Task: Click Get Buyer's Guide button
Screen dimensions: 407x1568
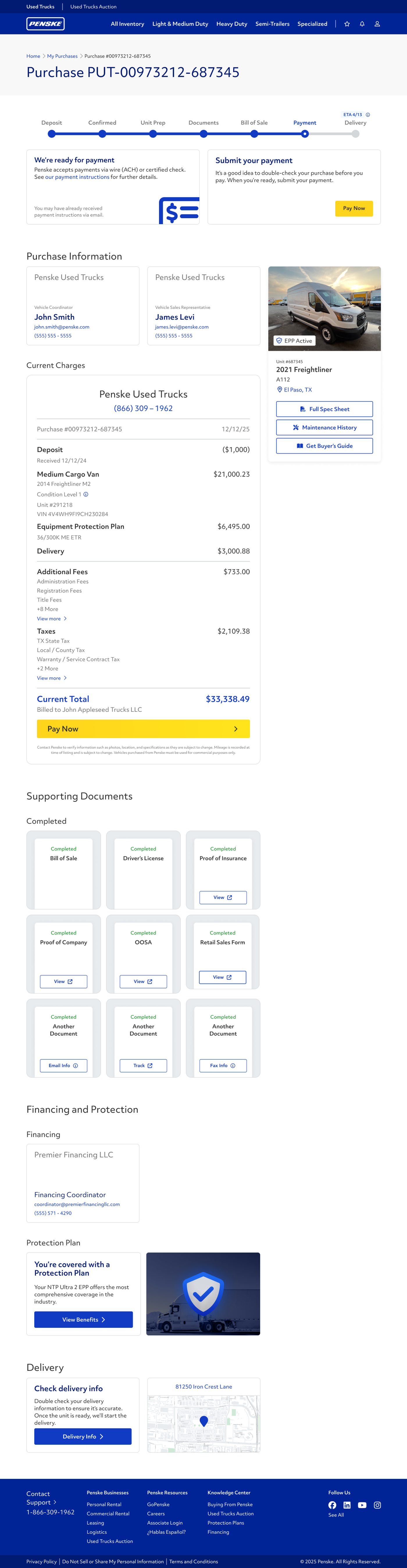Action: coord(324,446)
